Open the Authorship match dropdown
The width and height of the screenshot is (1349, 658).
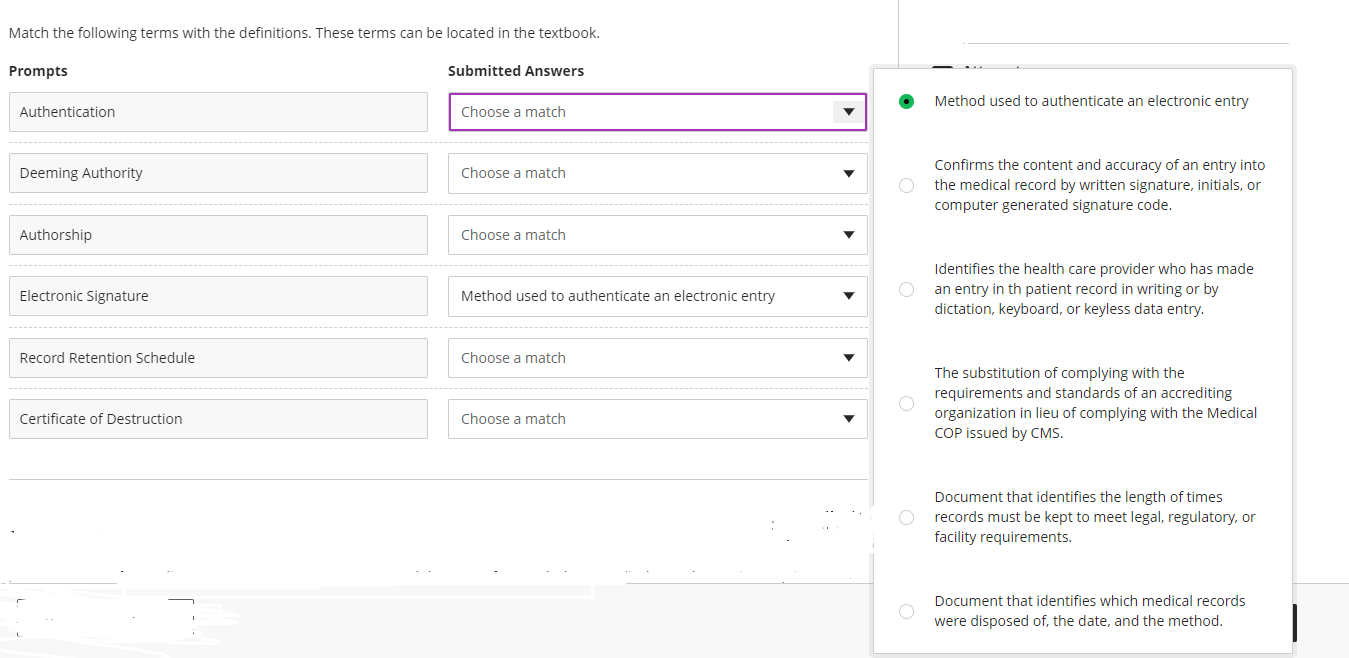(x=640, y=235)
